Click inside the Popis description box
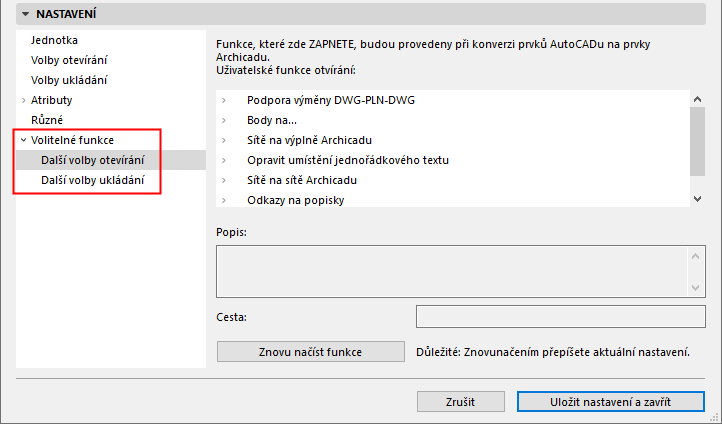Viewport: 722px width, 424px height. coord(450,270)
